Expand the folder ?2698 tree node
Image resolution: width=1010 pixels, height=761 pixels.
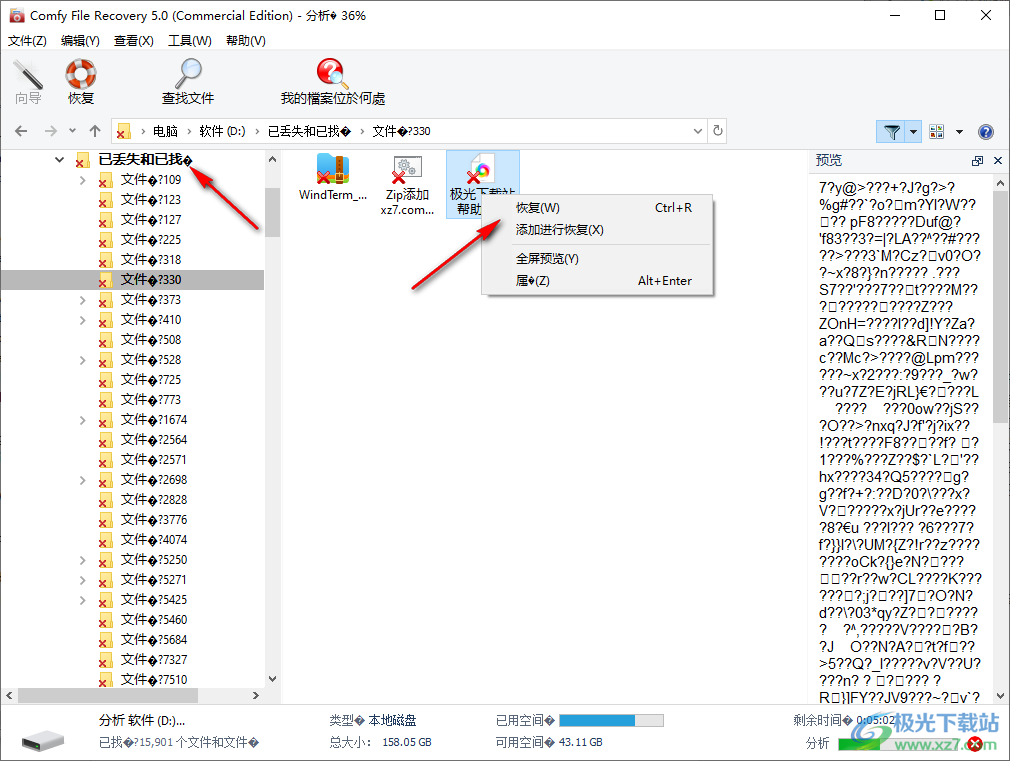click(x=82, y=479)
